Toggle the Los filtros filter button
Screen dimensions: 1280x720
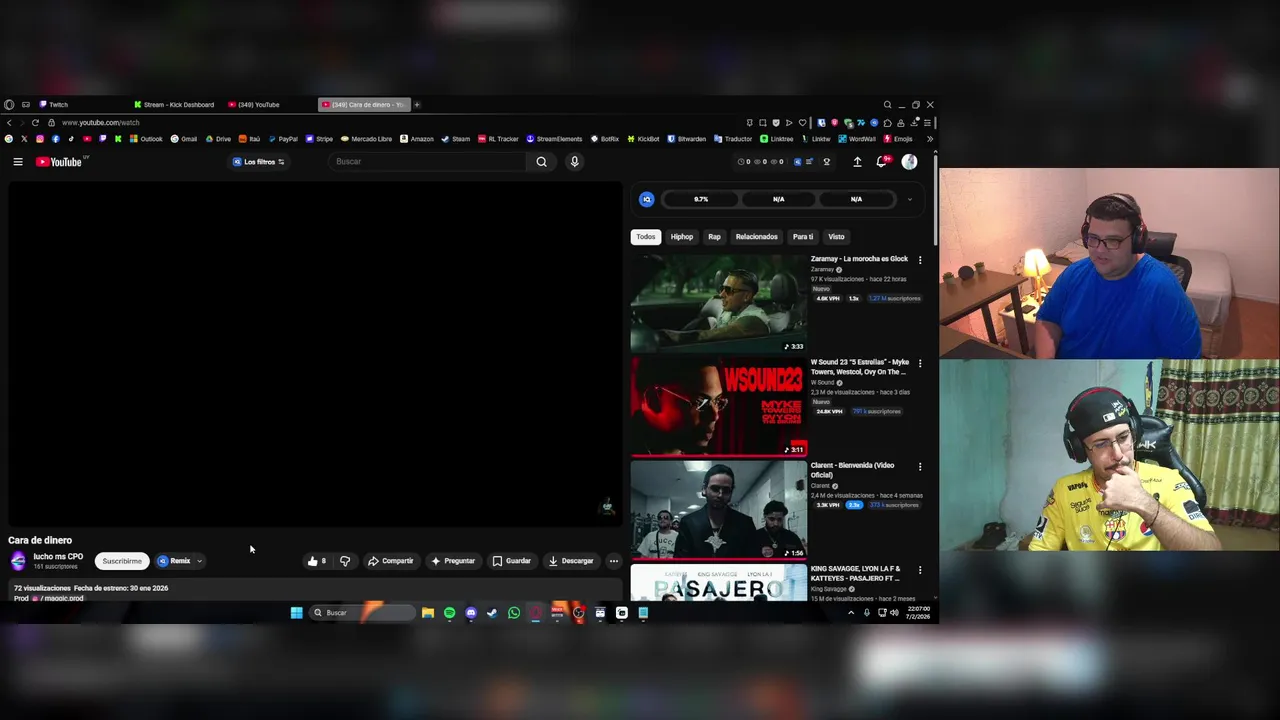259,162
